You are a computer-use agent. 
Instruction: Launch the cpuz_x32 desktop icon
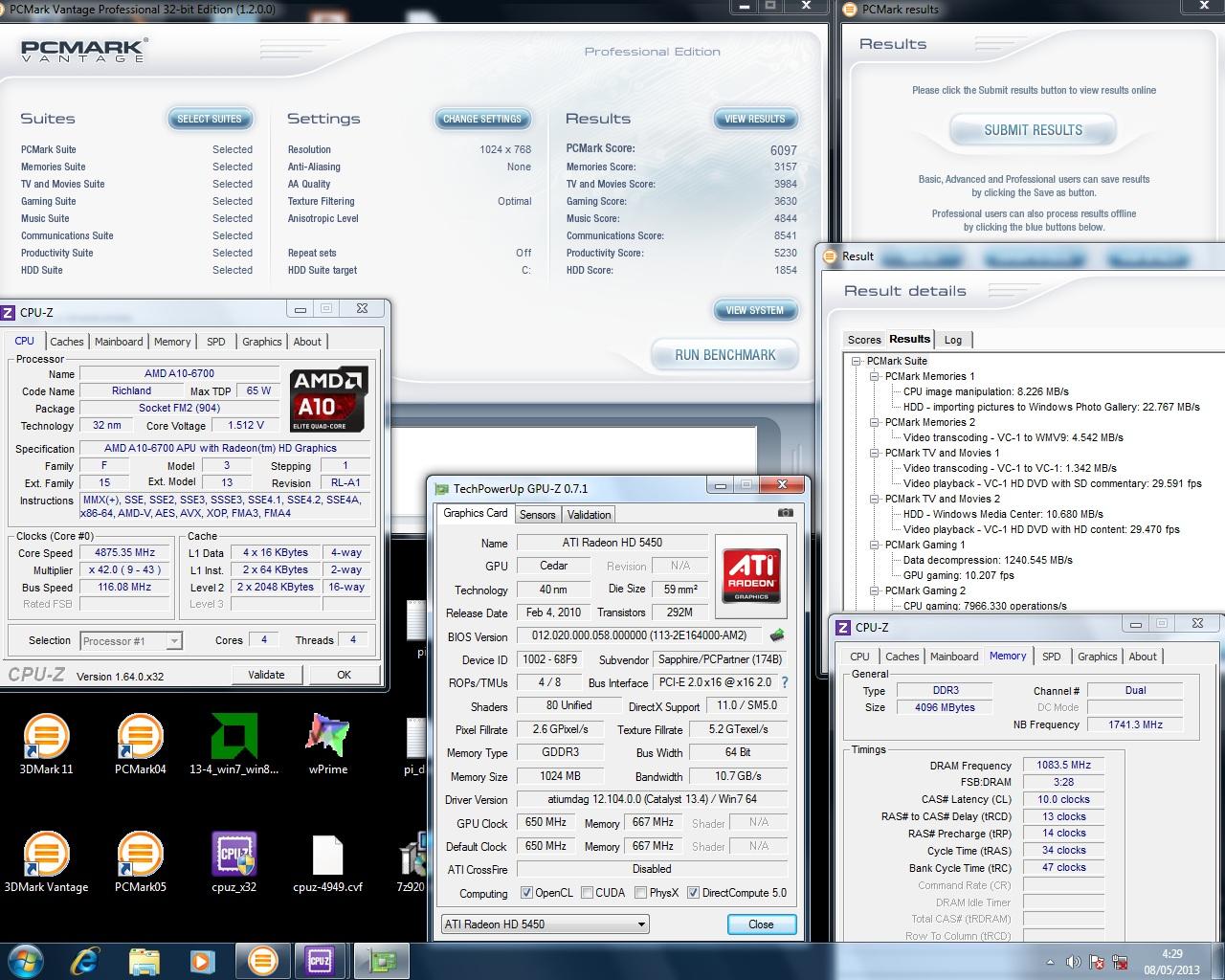234,861
